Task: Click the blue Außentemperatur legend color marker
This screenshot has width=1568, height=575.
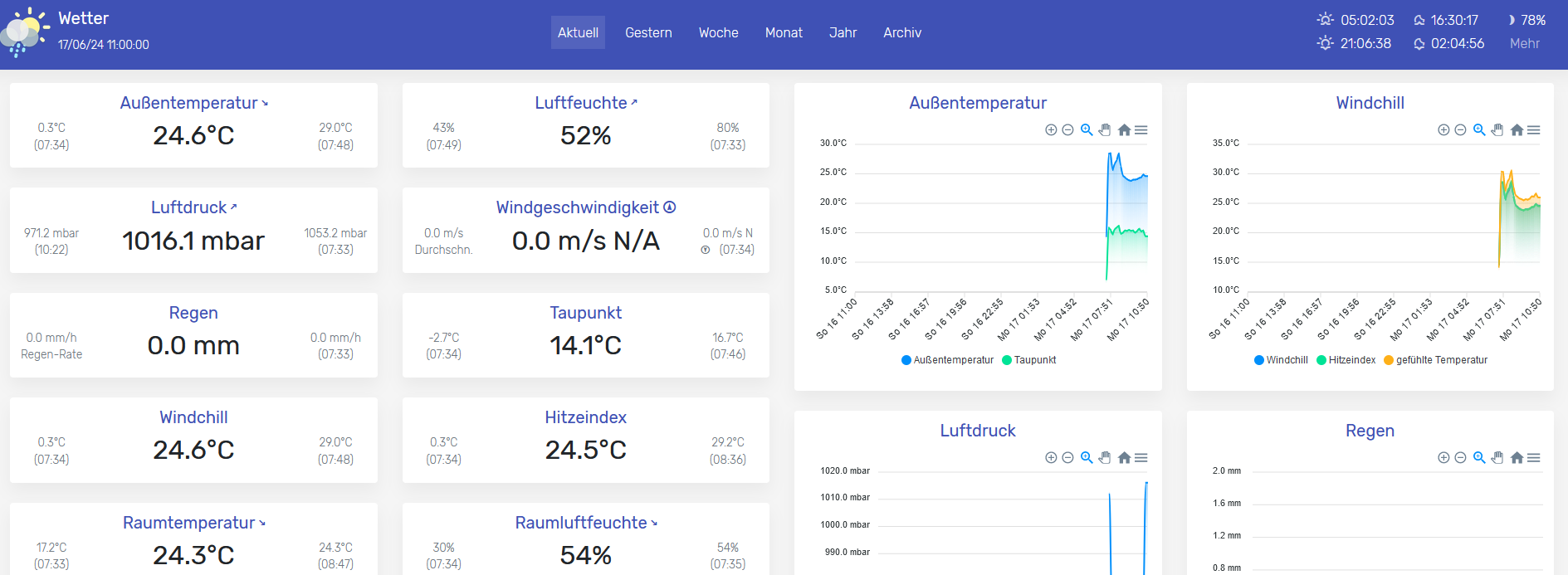Action: click(x=906, y=360)
